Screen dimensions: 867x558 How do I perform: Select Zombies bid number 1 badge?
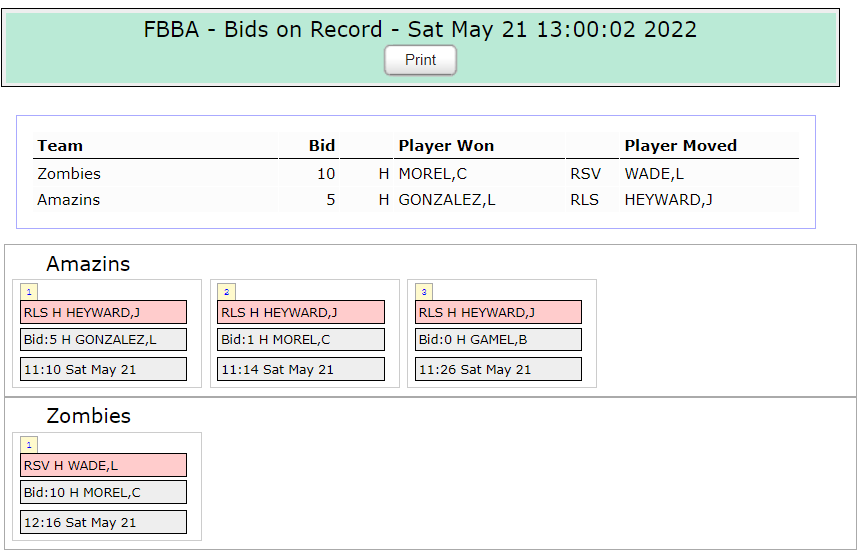point(29,445)
